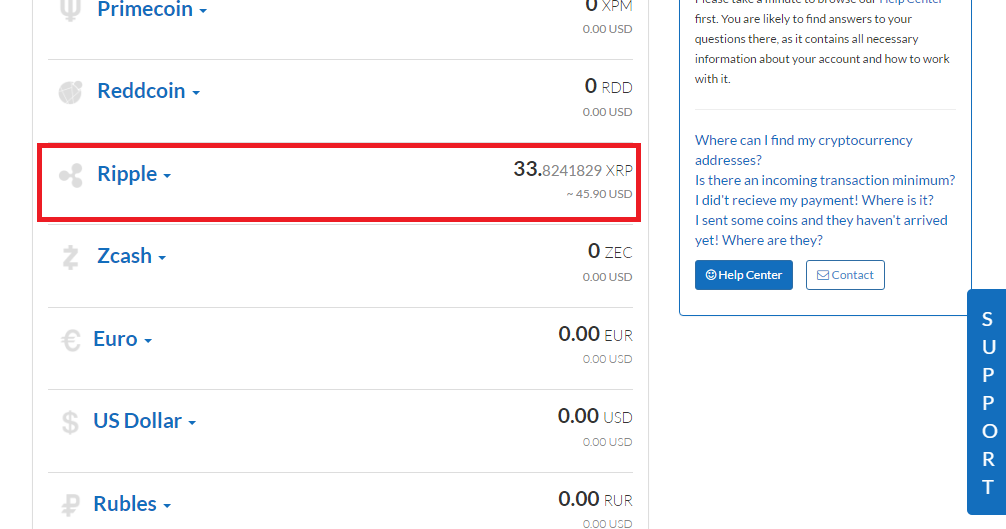Viewport: 1006px width, 529px height.
Task: Click the Zcash logo icon
Action: point(70,257)
